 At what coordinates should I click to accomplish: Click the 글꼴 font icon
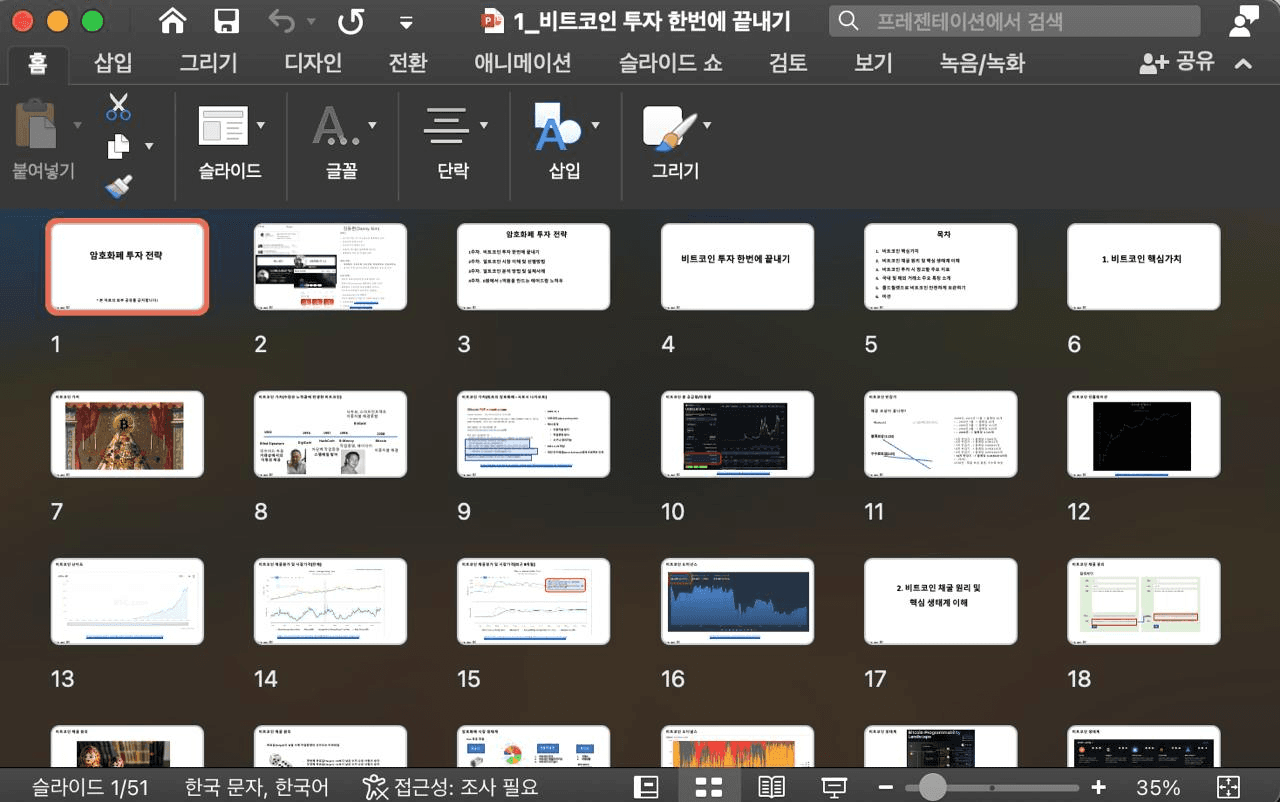tap(336, 126)
